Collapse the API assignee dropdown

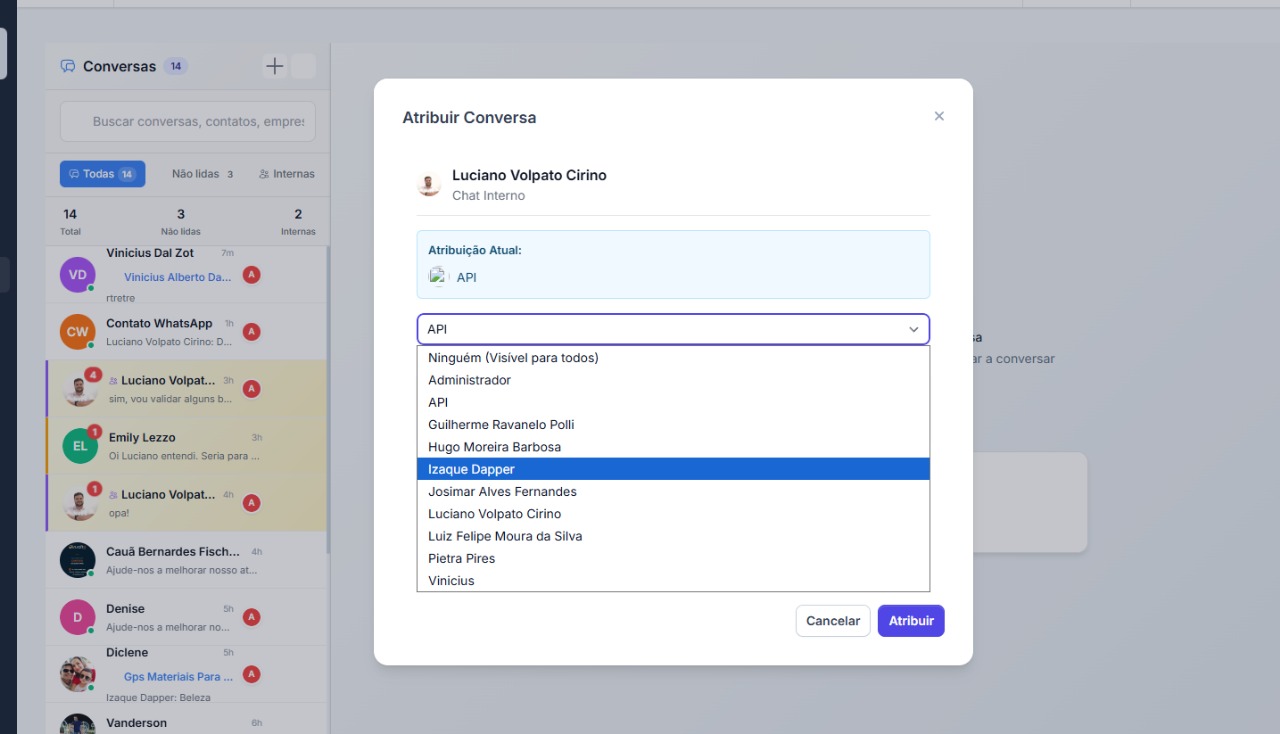pyautogui.click(x=913, y=329)
